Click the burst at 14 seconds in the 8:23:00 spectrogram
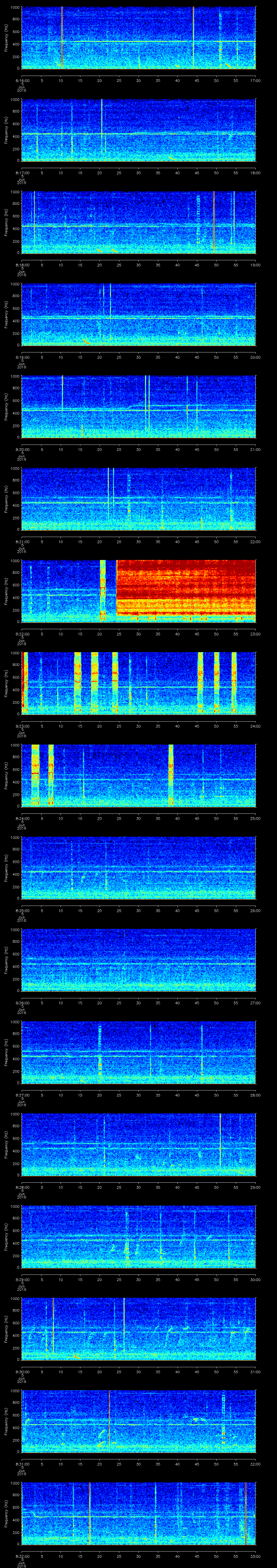The width and height of the screenshot is (277, 1568). (x=77, y=682)
